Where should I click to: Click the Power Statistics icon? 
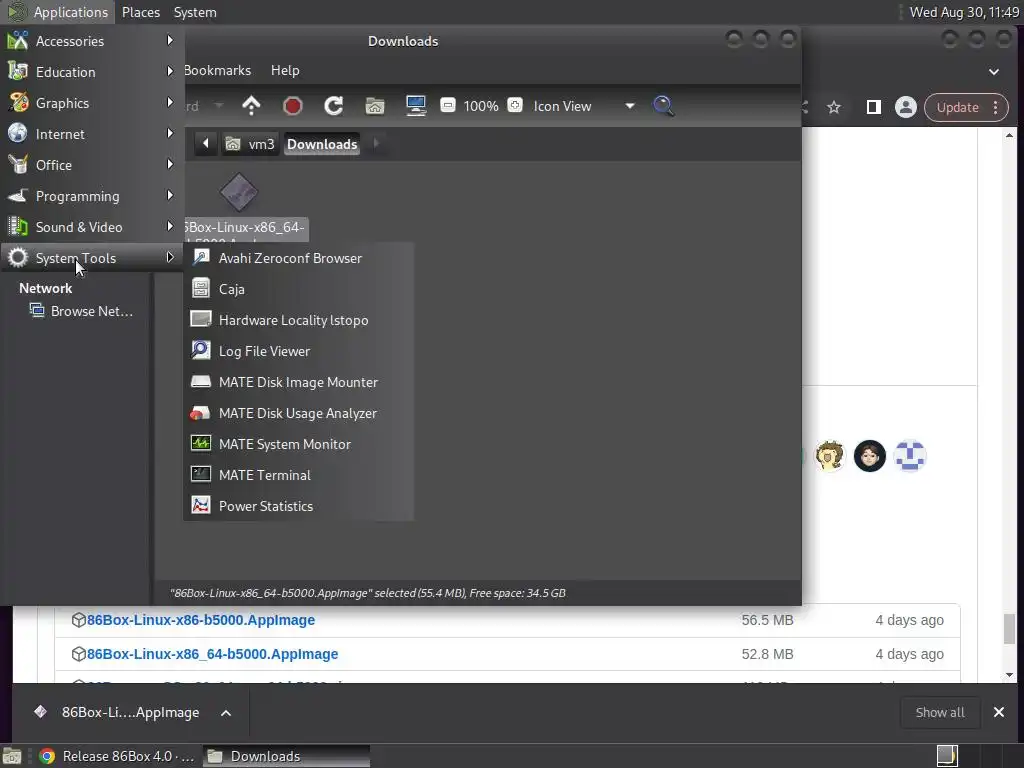pos(200,505)
